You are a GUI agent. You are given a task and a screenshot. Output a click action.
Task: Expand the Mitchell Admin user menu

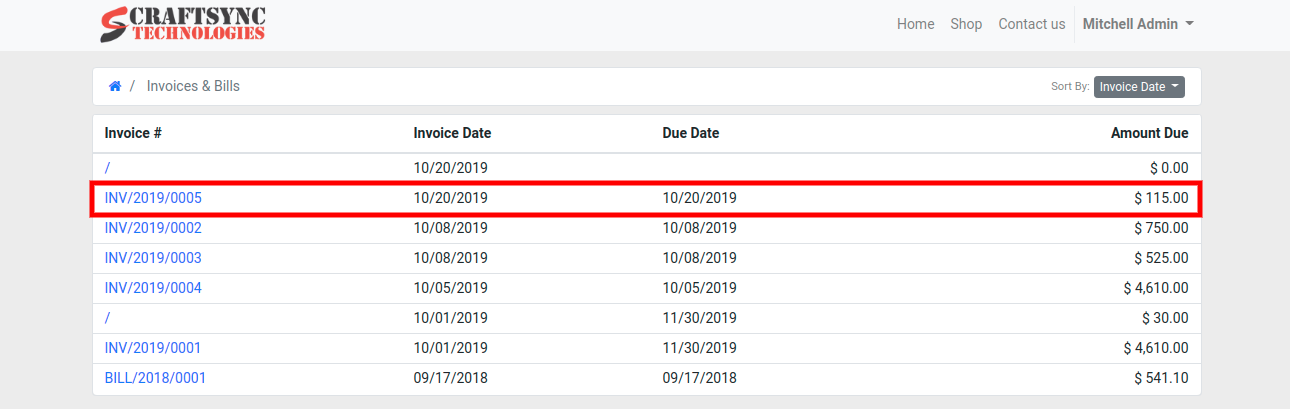pyautogui.click(x=1138, y=24)
